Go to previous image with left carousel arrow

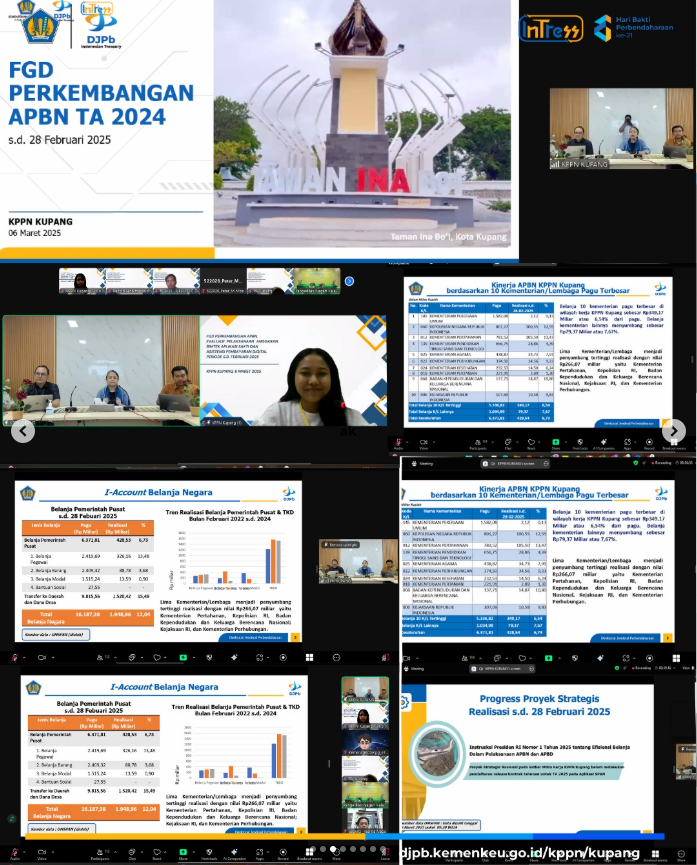click(22, 431)
